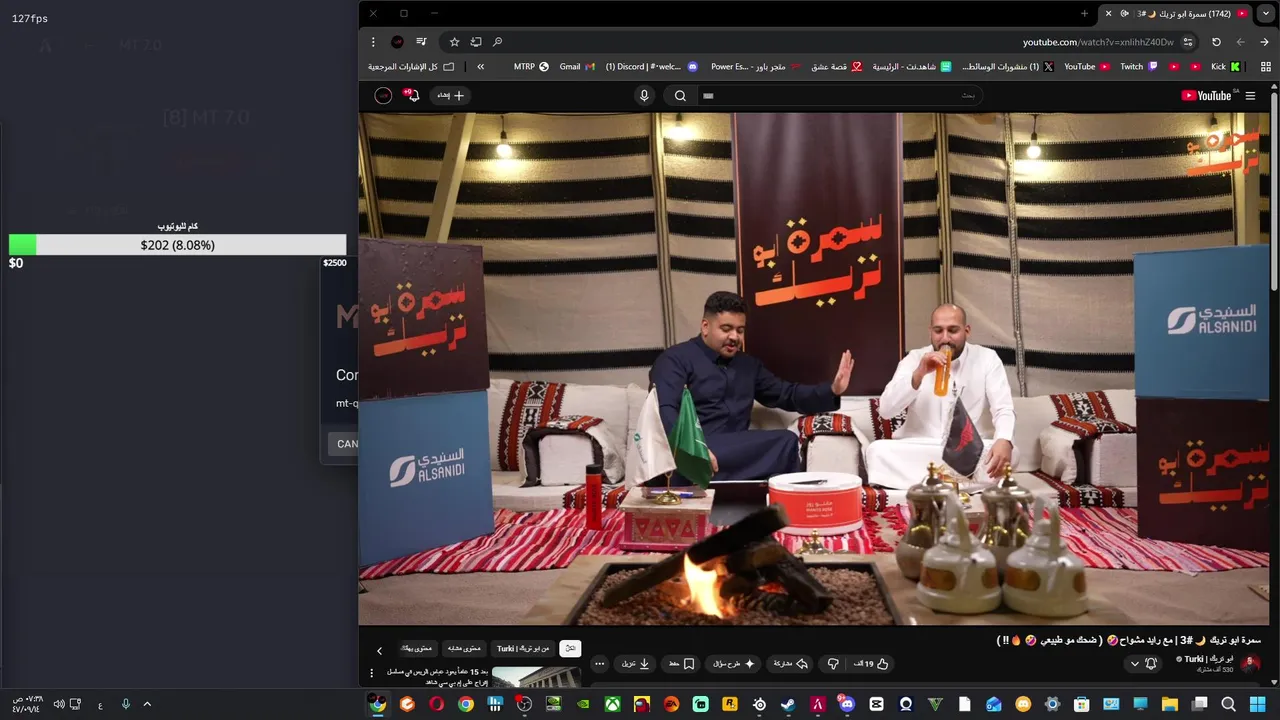Viewport: 1280px width, 720px height.
Task: Select the 'All' filter chip
Action: [570, 648]
